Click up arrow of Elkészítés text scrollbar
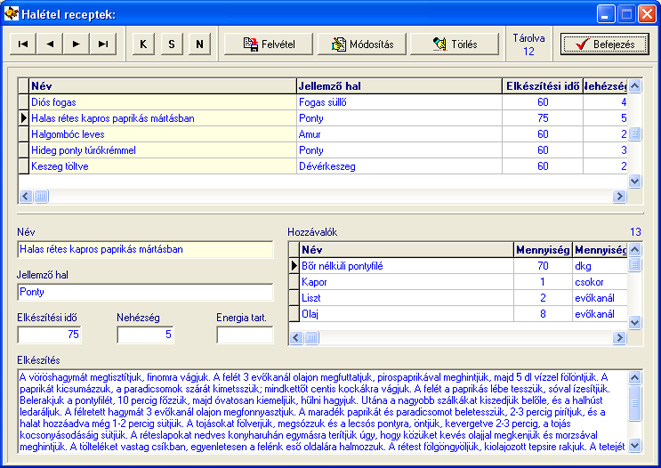Image resolution: width=661 pixels, height=468 pixels. 635,377
